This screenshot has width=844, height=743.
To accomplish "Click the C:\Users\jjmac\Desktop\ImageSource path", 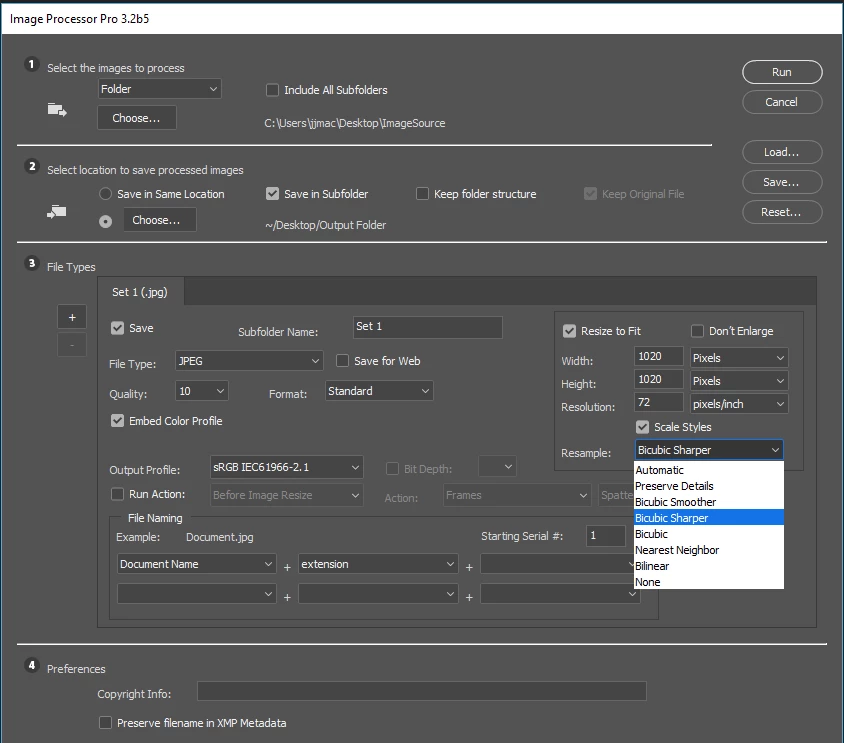I will 355,123.
